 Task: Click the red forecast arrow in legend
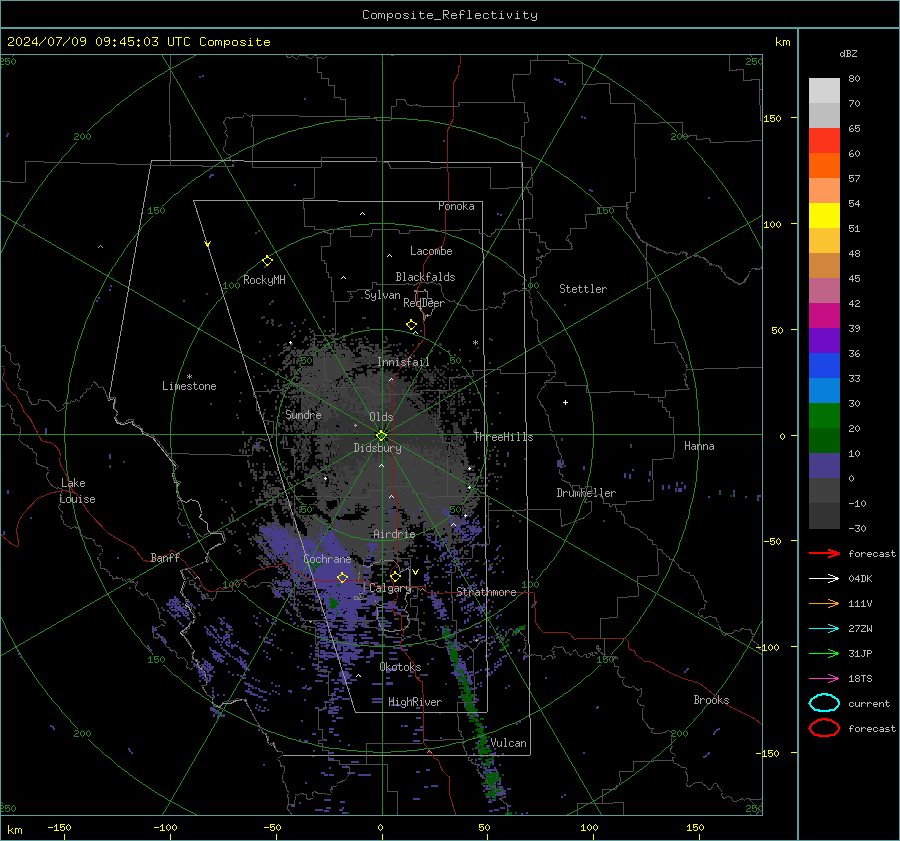click(824, 553)
